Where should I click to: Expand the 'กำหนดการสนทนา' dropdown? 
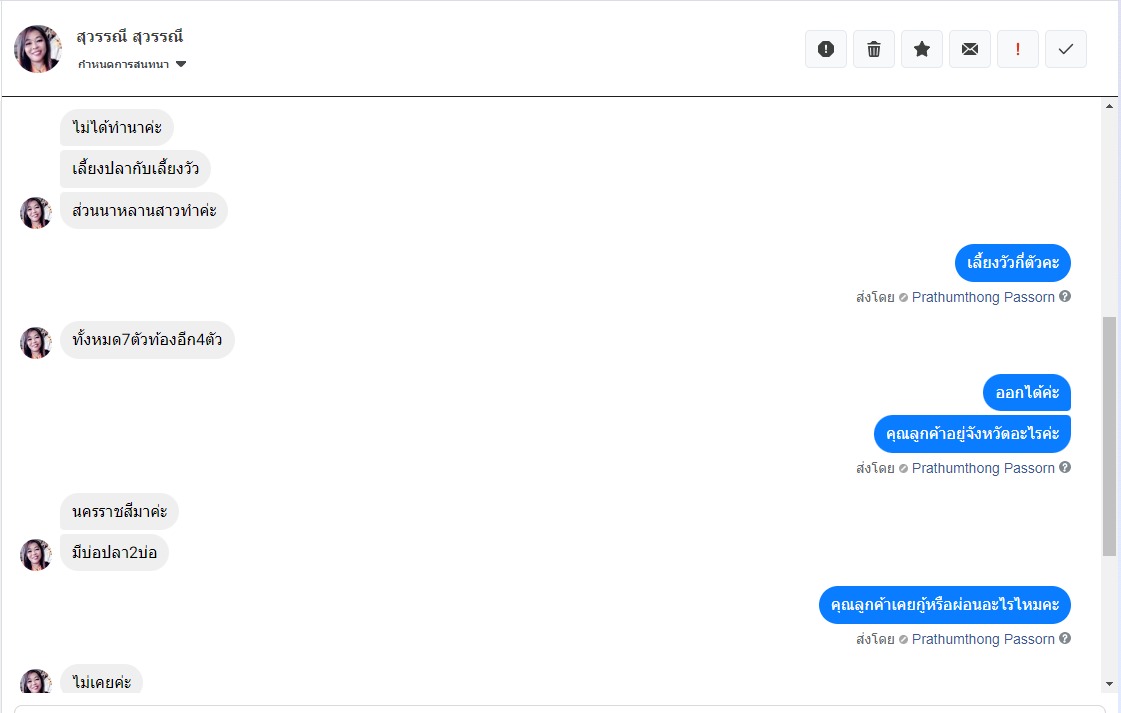(x=181, y=65)
